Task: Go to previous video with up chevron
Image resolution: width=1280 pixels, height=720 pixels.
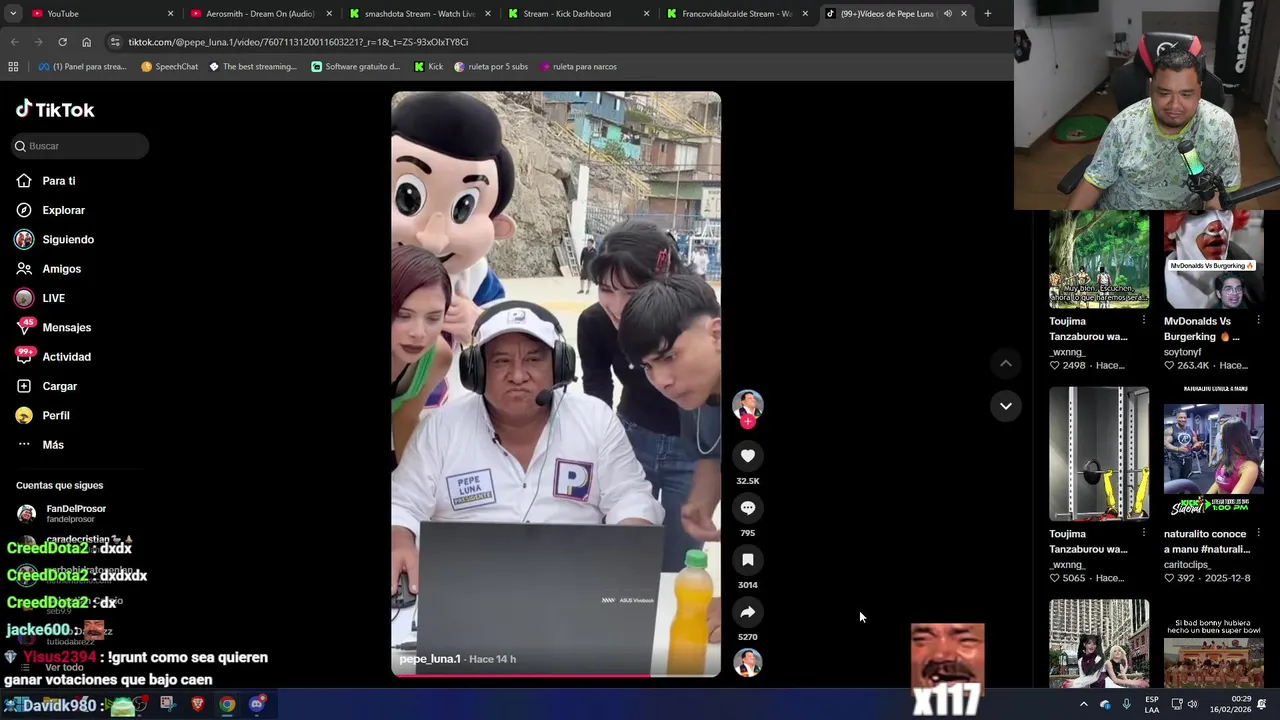Action: (1005, 364)
